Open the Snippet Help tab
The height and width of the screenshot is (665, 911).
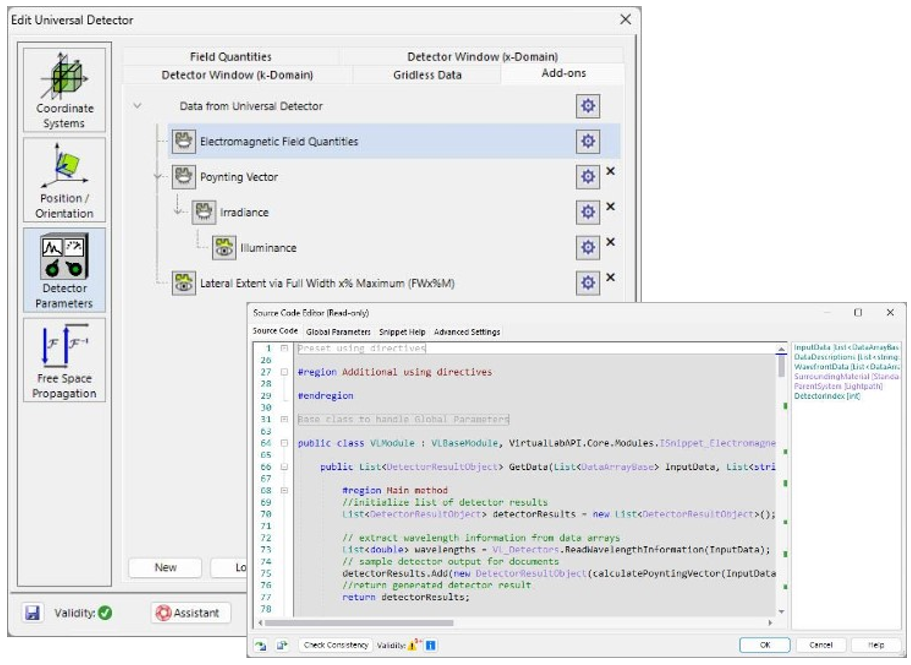click(x=402, y=332)
